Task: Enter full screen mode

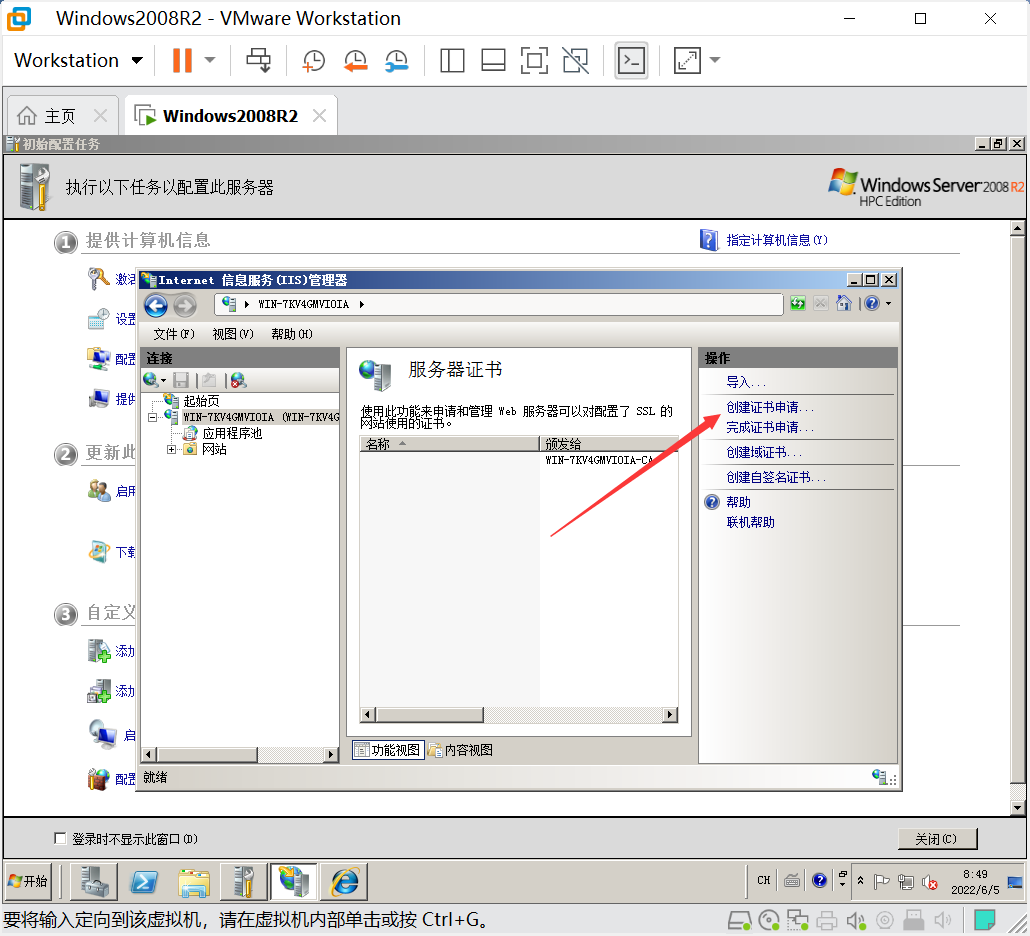Action: coord(534,60)
